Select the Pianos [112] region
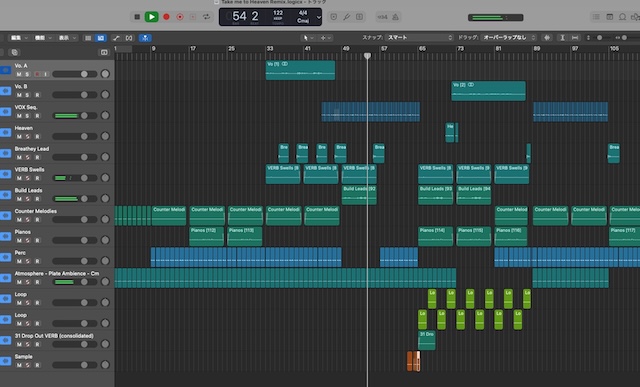 [207, 236]
